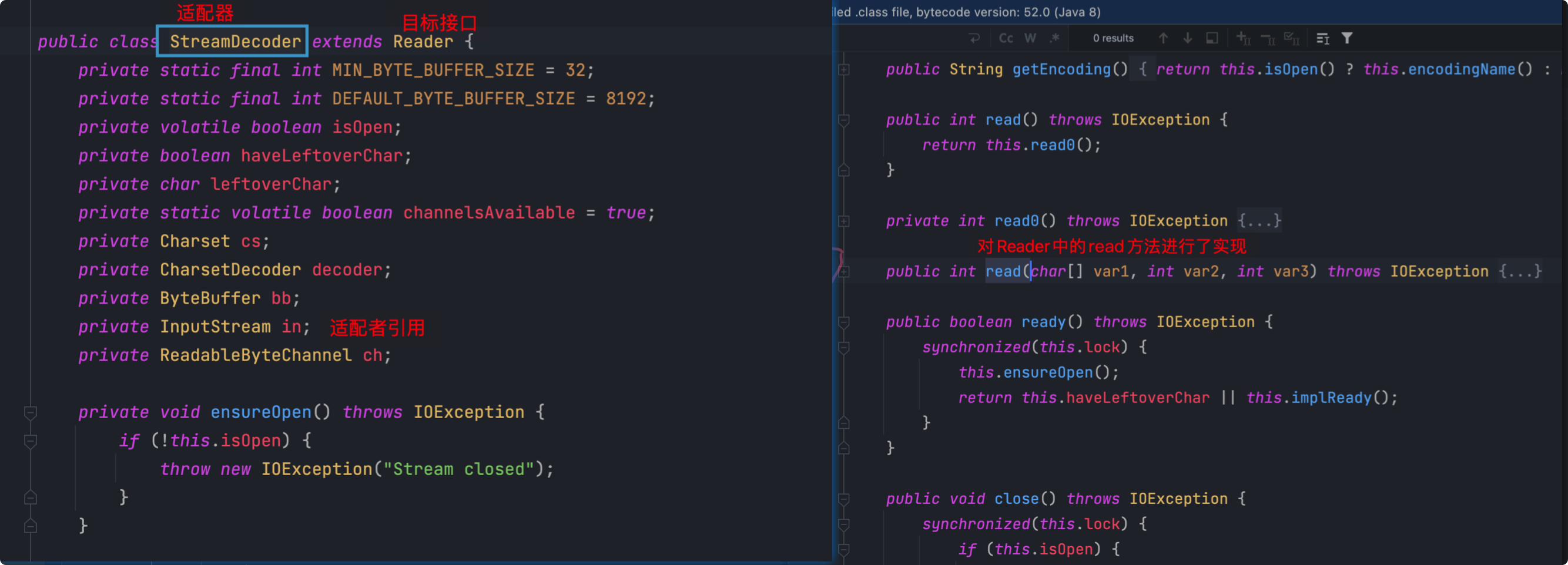Screen dimensions: 1568x565
Task: Click the select-in-editor rectangle search icon
Action: (1212, 38)
